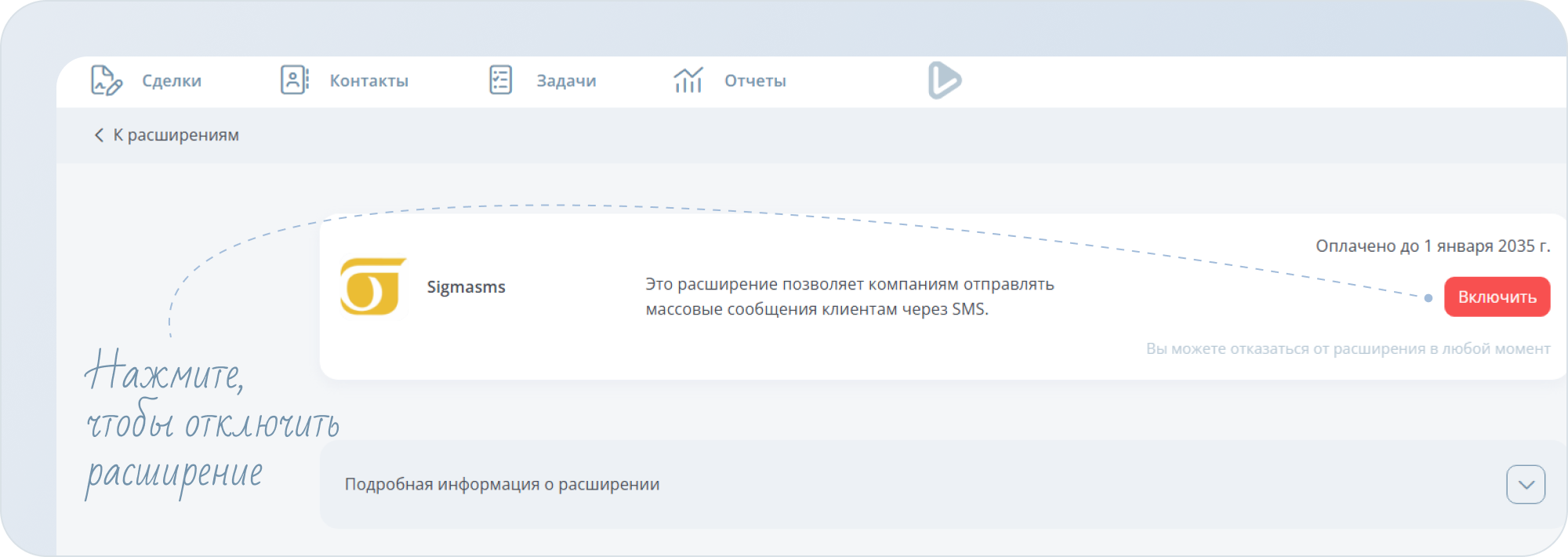
Task: Click the yellow Sigmasms logo
Action: click(373, 286)
